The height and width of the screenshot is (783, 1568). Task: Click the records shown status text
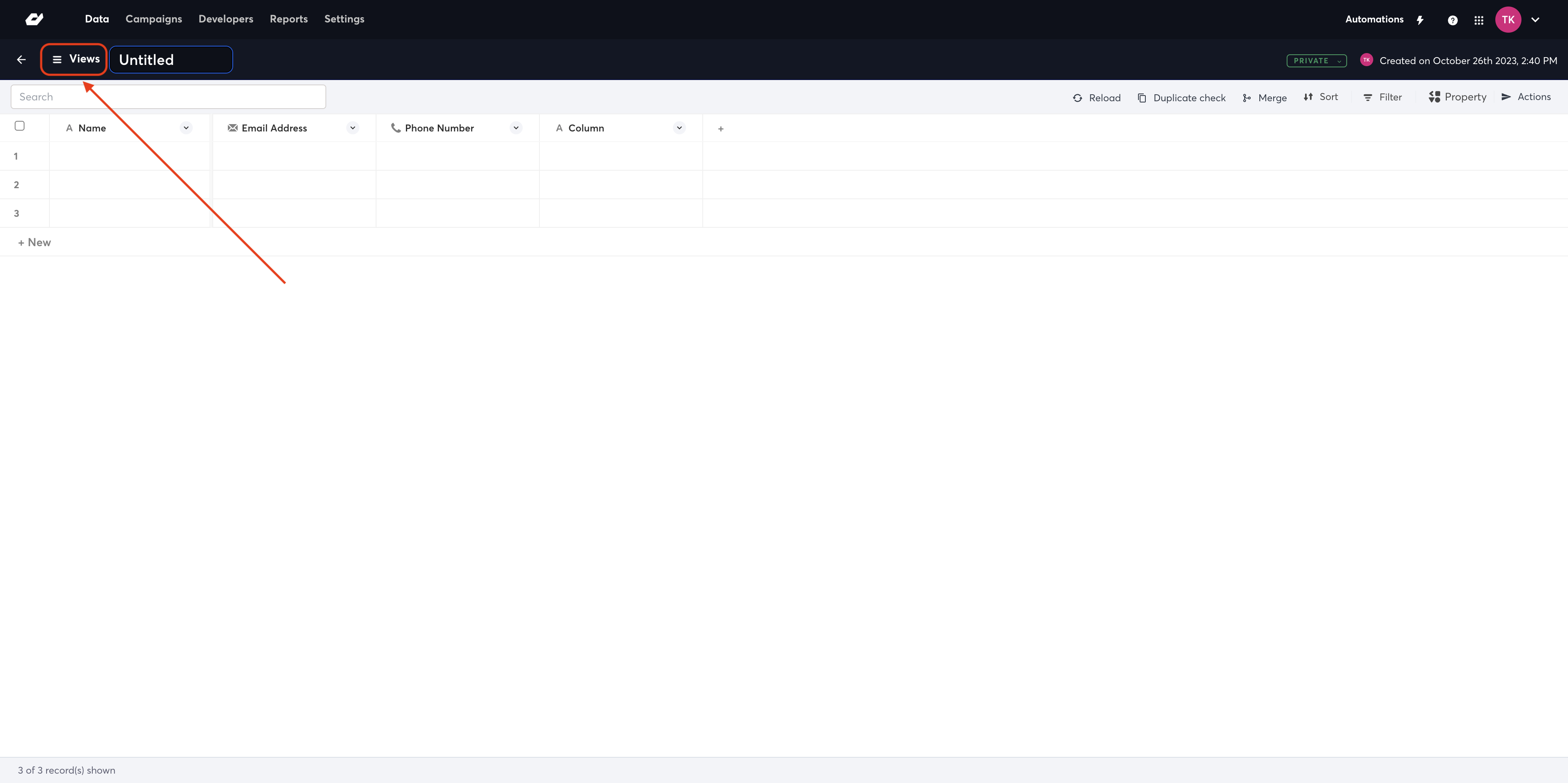[x=66, y=770]
